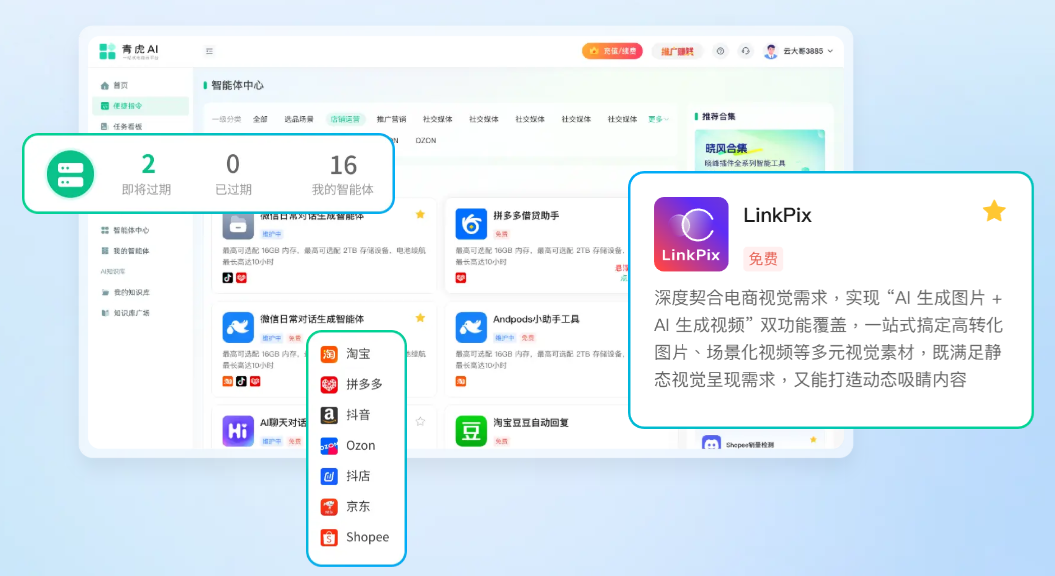This screenshot has width=1055, height=576.
Task: Expand the 更多 category dropdown
Action: pos(658,119)
